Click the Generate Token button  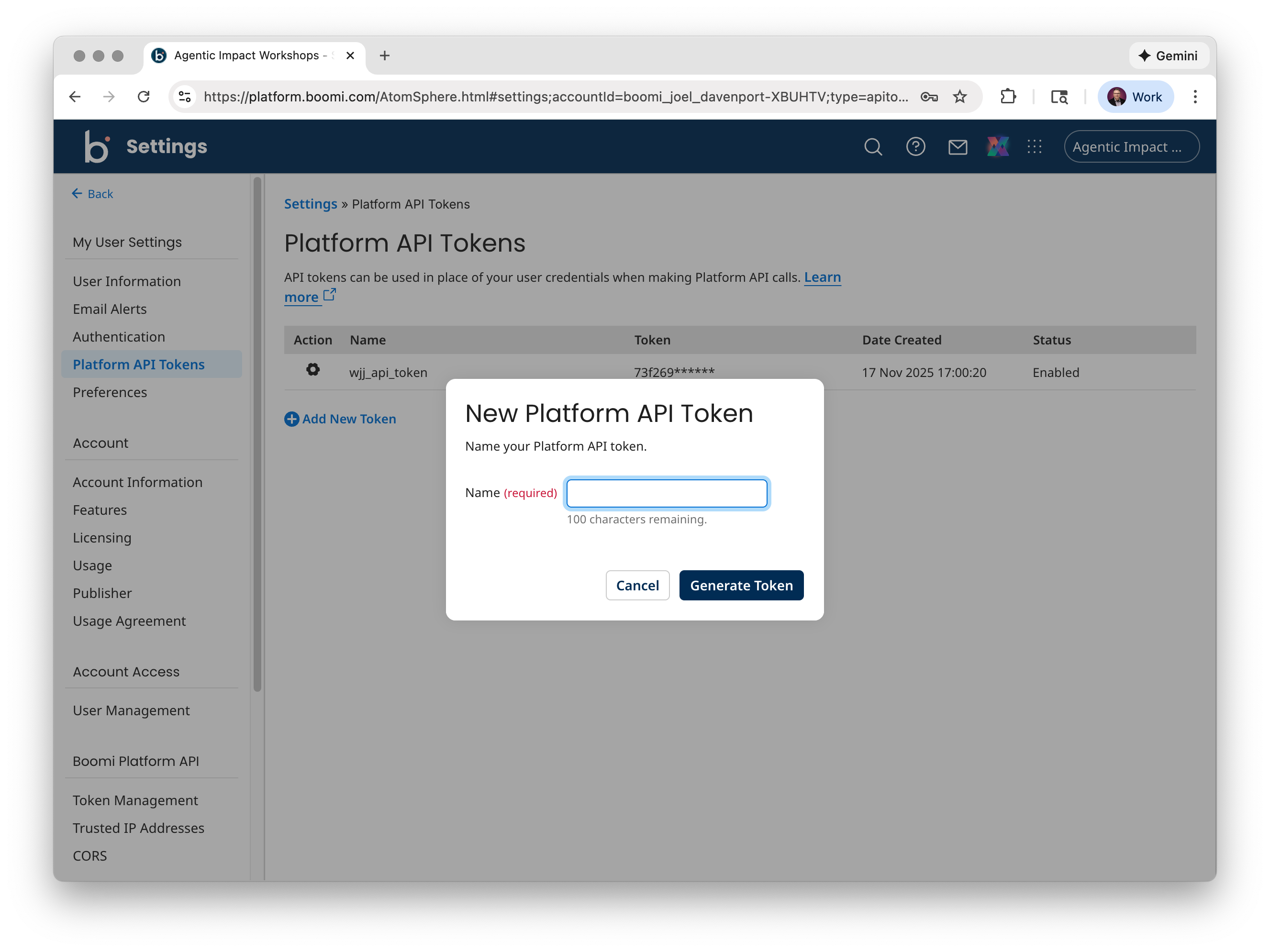741,586
